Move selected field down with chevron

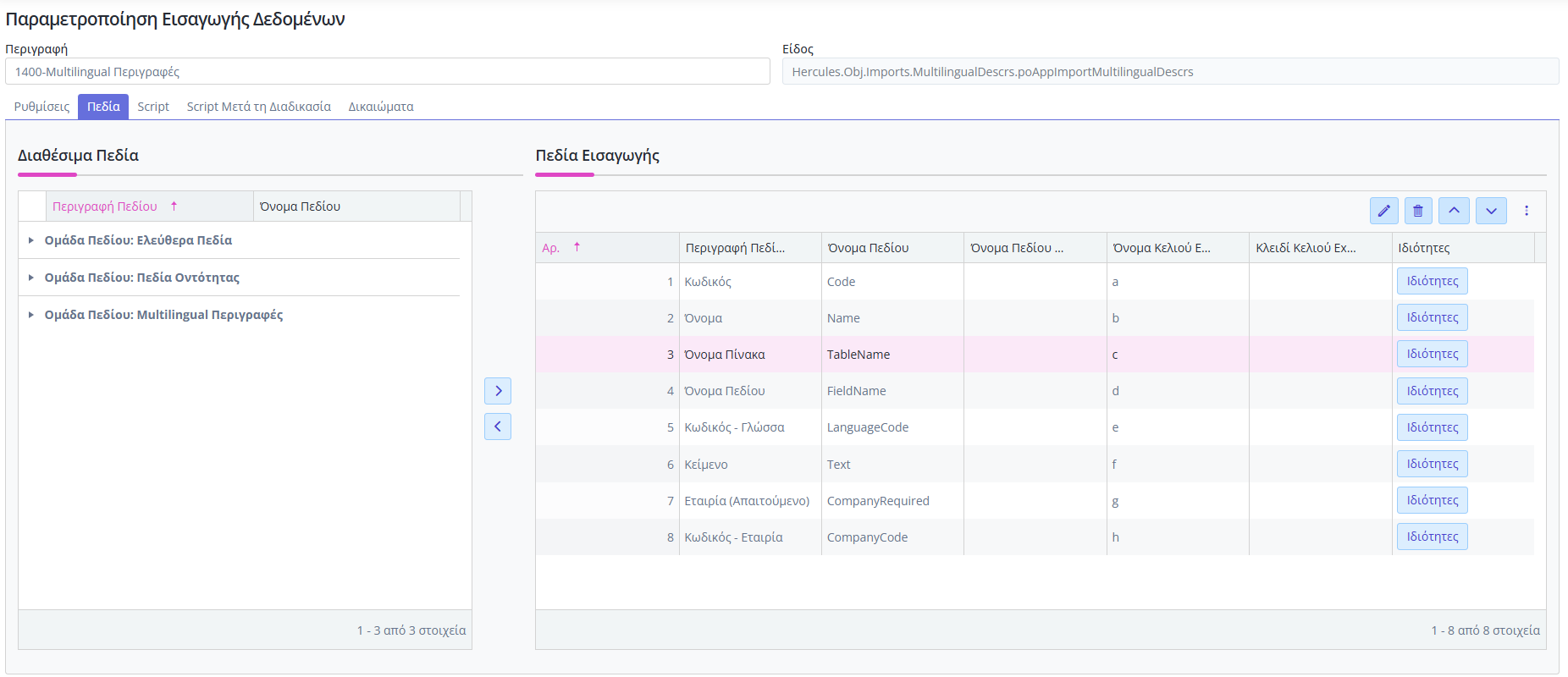pyautogui.click(x=1491, y=211)
